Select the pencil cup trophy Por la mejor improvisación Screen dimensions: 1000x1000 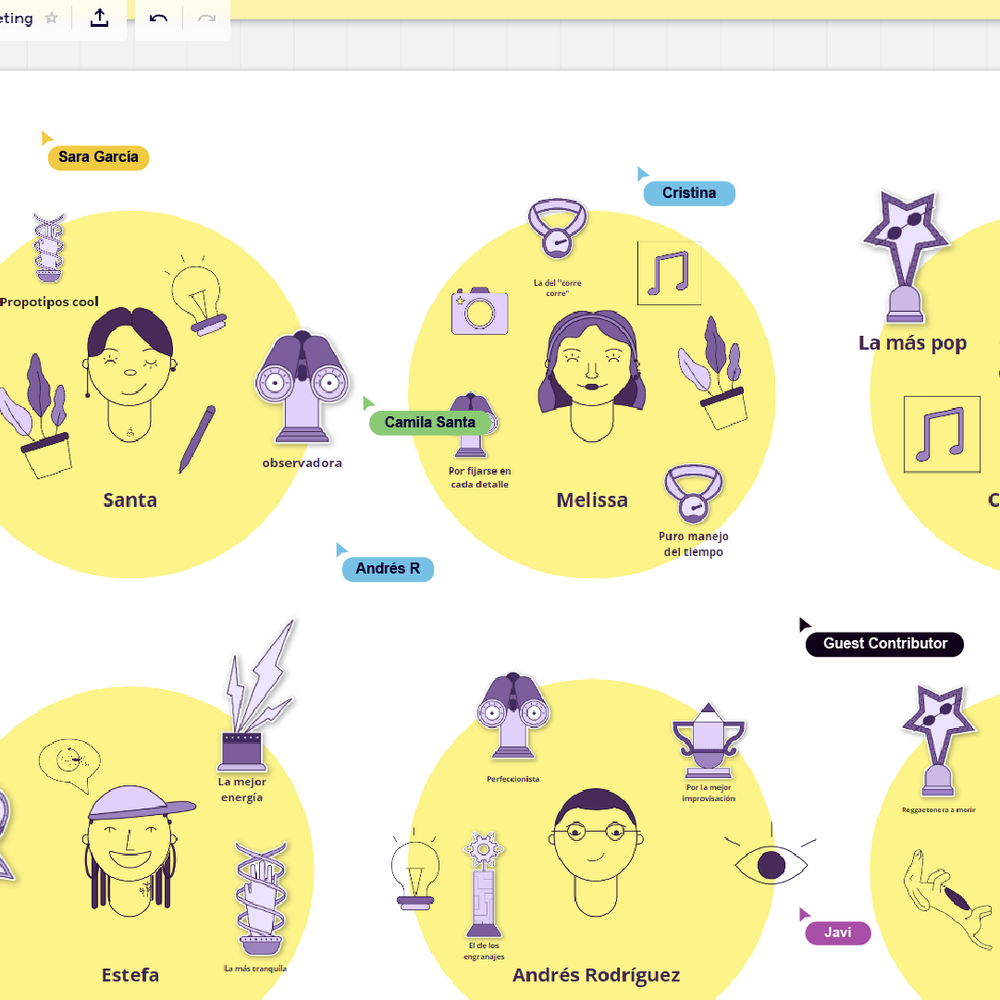click(709, 740)
